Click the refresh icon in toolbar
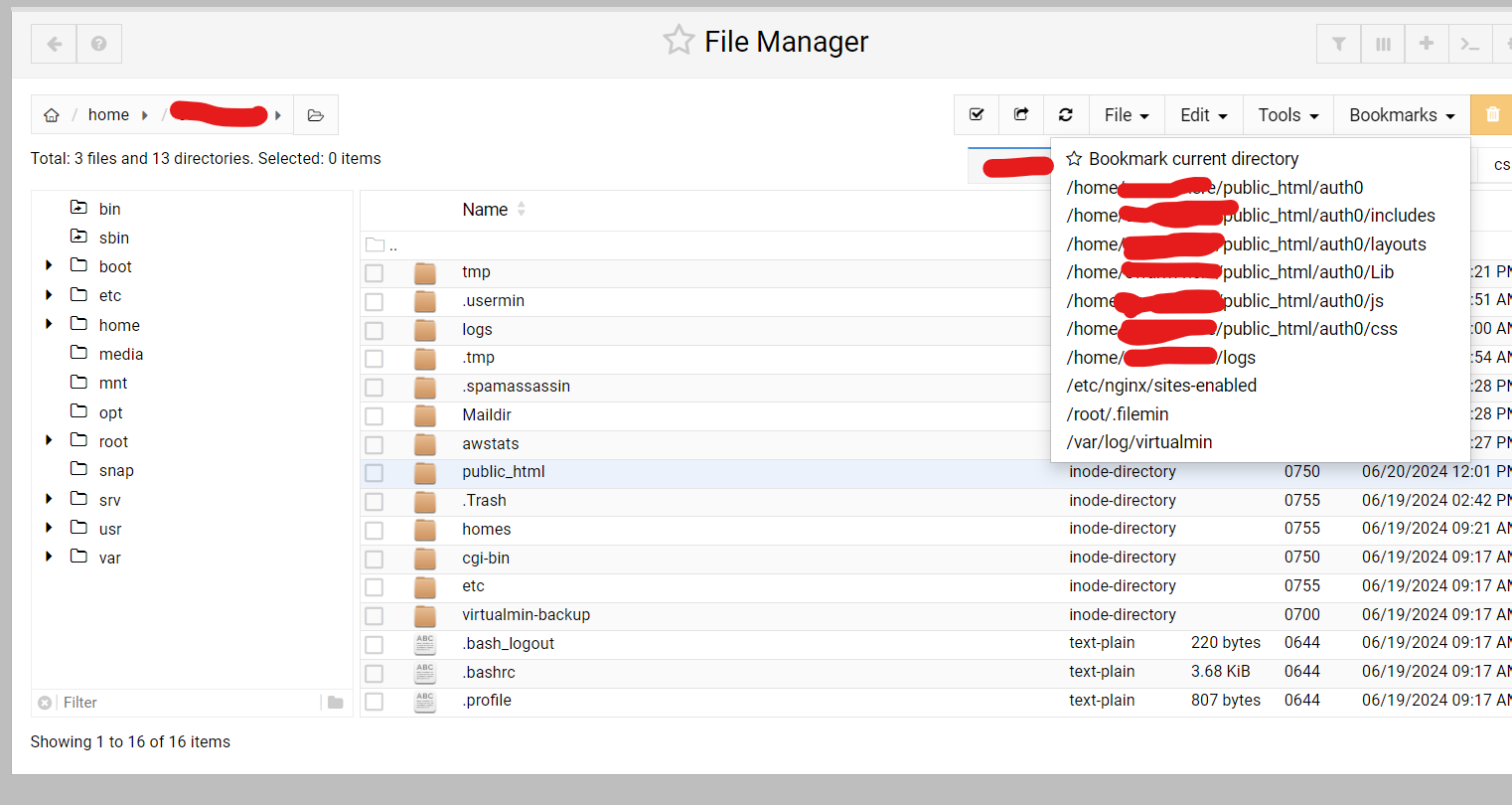 coord(1066,115)
